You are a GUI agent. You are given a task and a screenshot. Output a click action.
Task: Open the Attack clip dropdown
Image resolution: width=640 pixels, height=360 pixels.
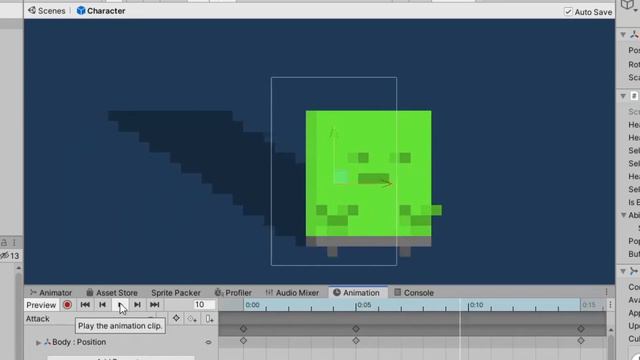(90, 319)
